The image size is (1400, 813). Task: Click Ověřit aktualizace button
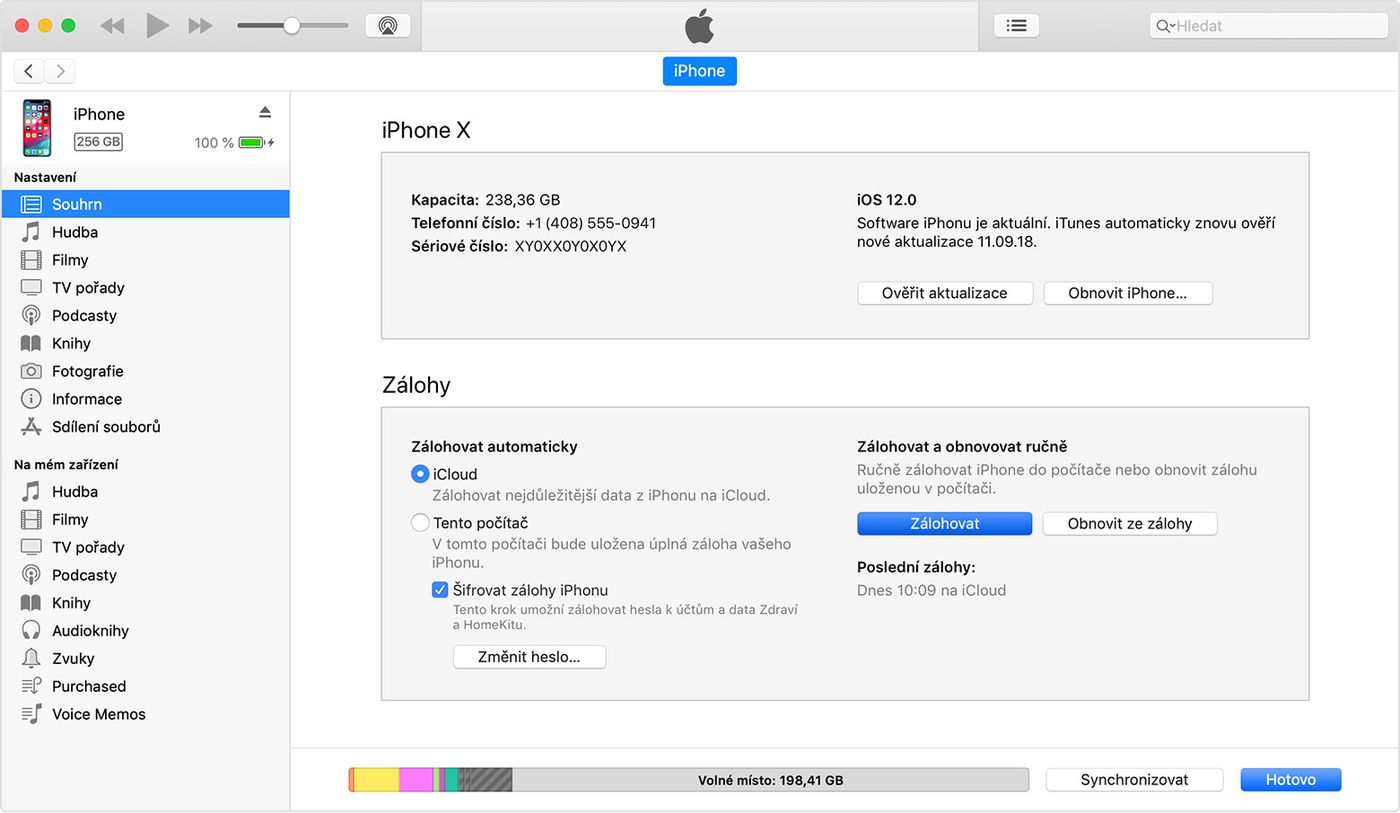point(944,293)
